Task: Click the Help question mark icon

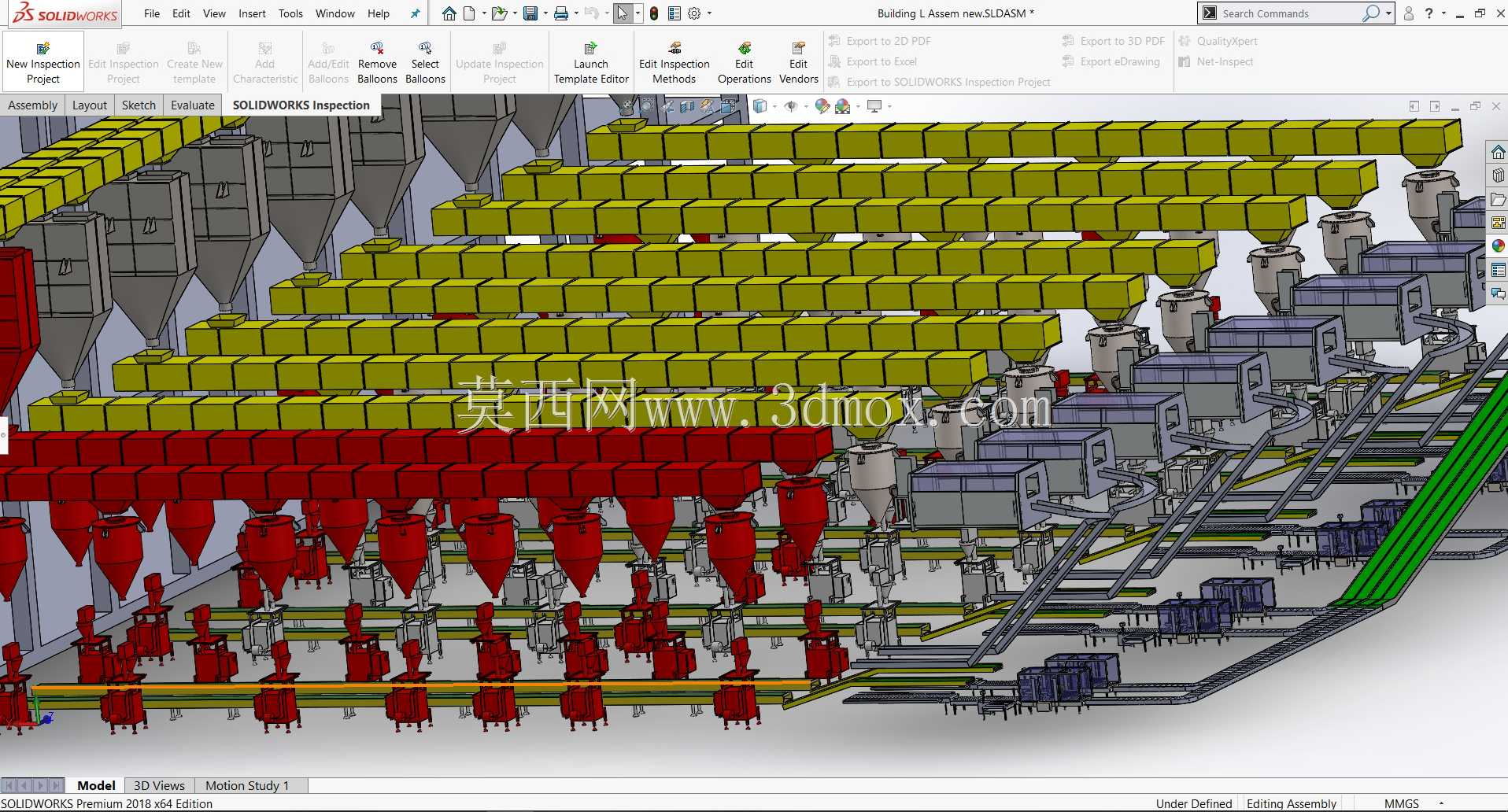Action: click(1429, 13)
